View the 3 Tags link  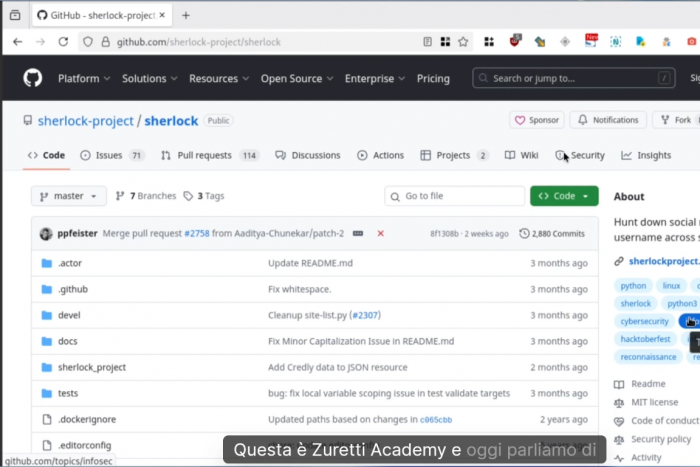click(x=204, y=196)
